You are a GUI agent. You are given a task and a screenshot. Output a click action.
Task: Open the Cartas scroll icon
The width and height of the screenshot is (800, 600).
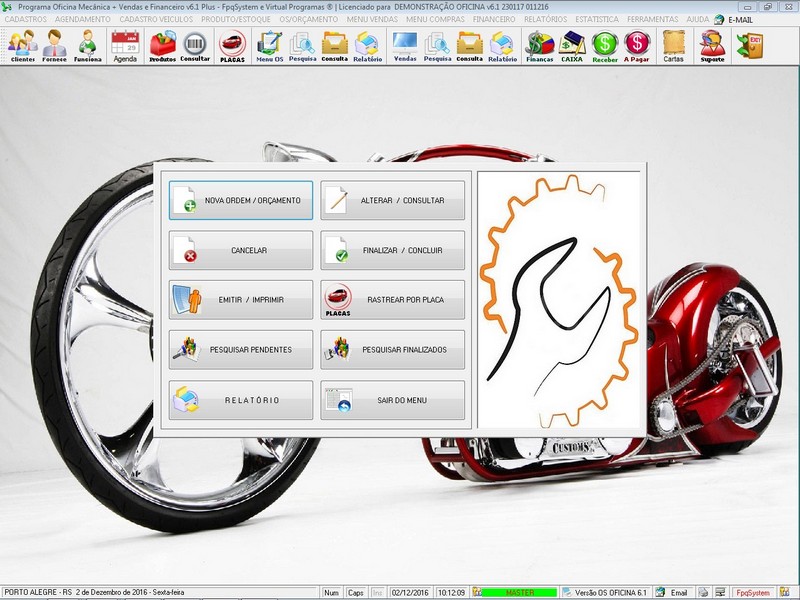(x=673, y=46)
